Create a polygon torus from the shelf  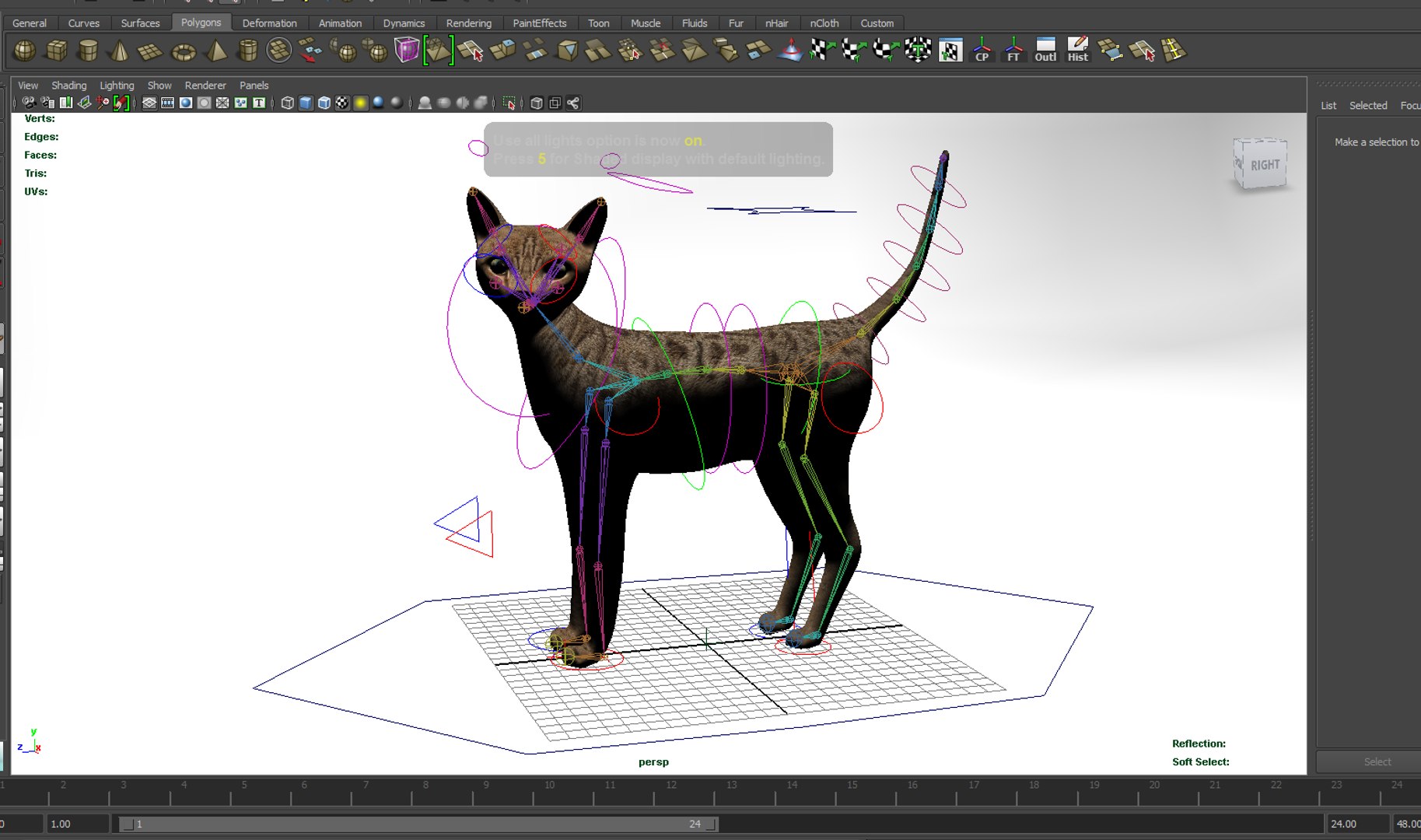[184, 52]
